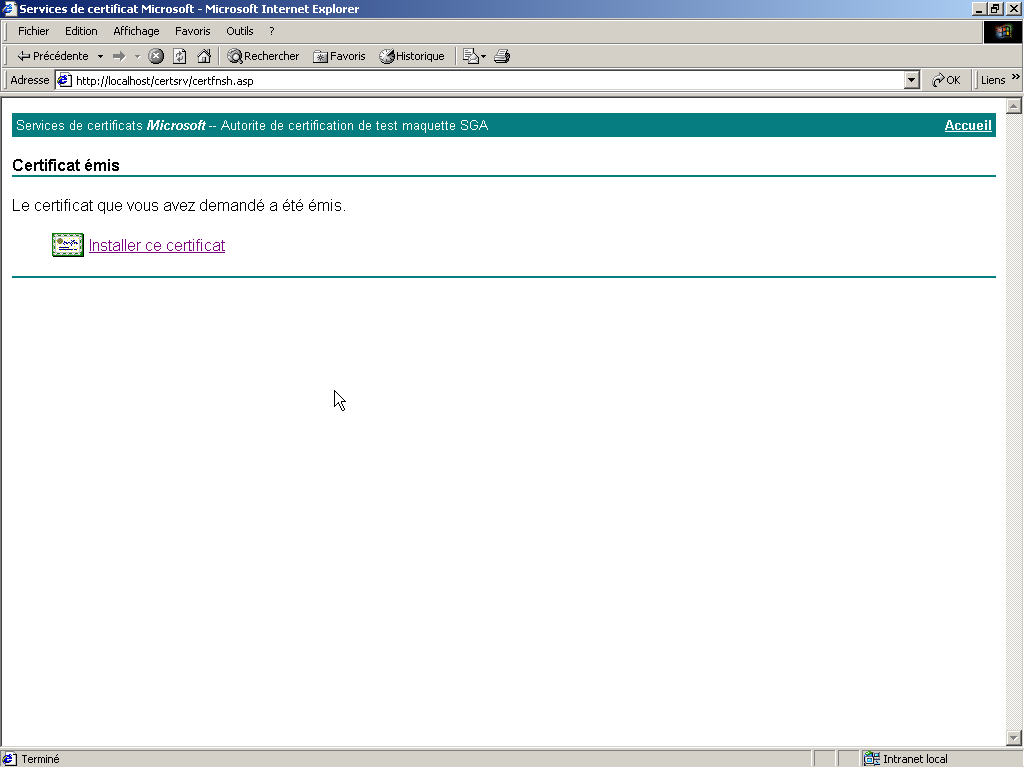Click the Windows logo throbber icon
Image resolution: width=1024 pixels, height=768 pixels.
(x=1002, y=32)
